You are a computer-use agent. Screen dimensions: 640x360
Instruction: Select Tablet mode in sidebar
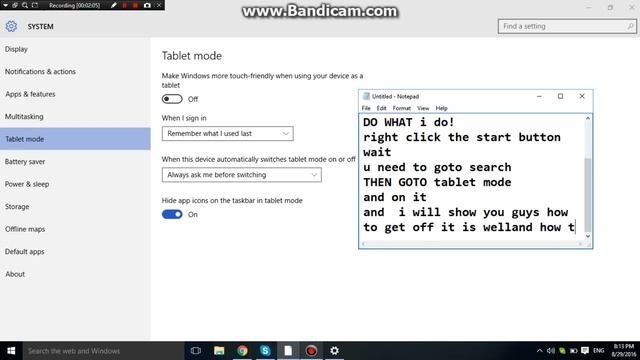75,139
